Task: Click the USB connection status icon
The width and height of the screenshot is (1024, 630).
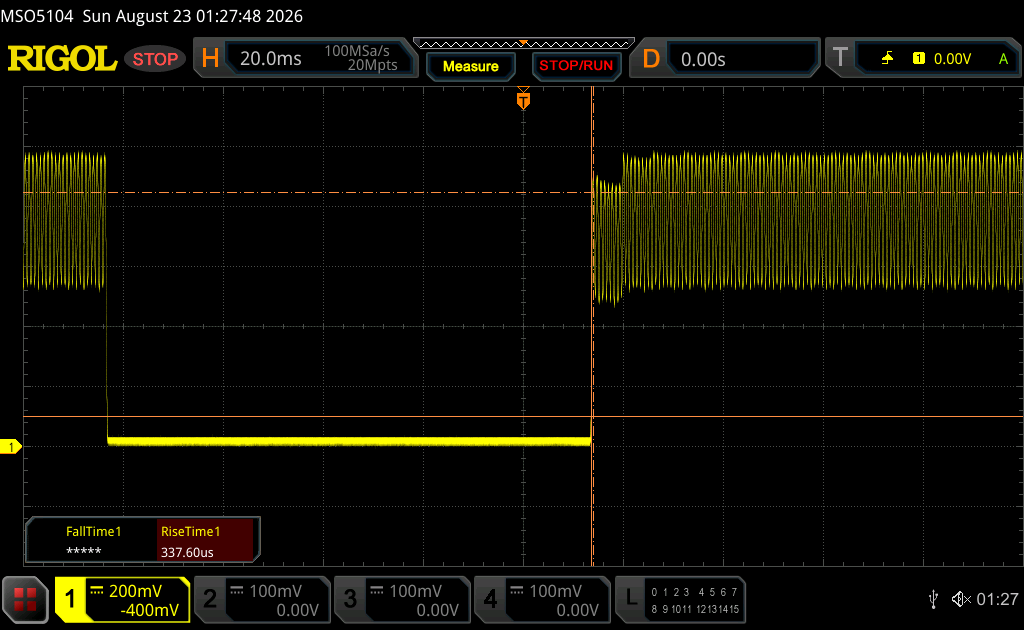Action: point(933,599)
